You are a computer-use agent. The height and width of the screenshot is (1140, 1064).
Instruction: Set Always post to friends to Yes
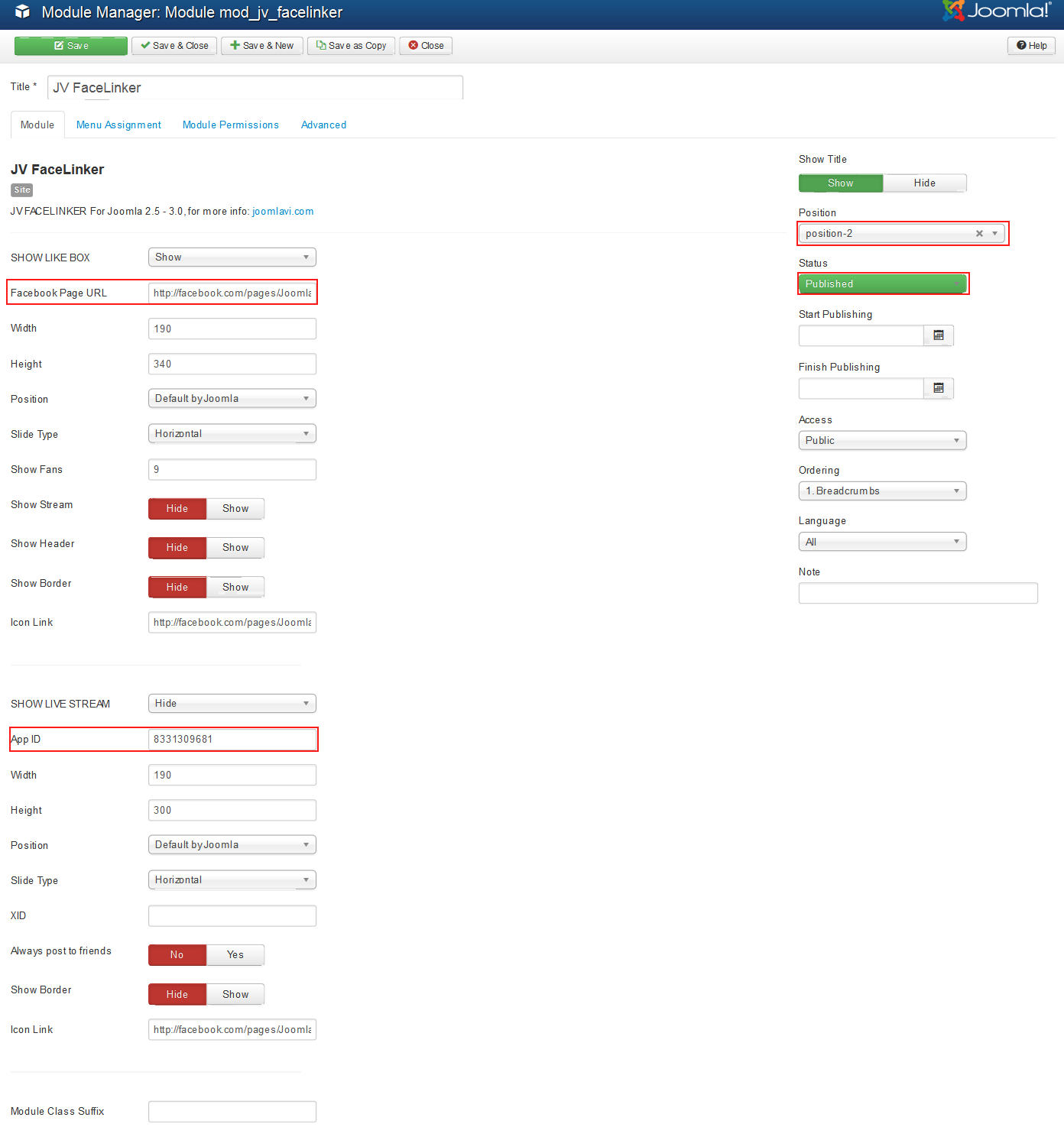point(235,955)
